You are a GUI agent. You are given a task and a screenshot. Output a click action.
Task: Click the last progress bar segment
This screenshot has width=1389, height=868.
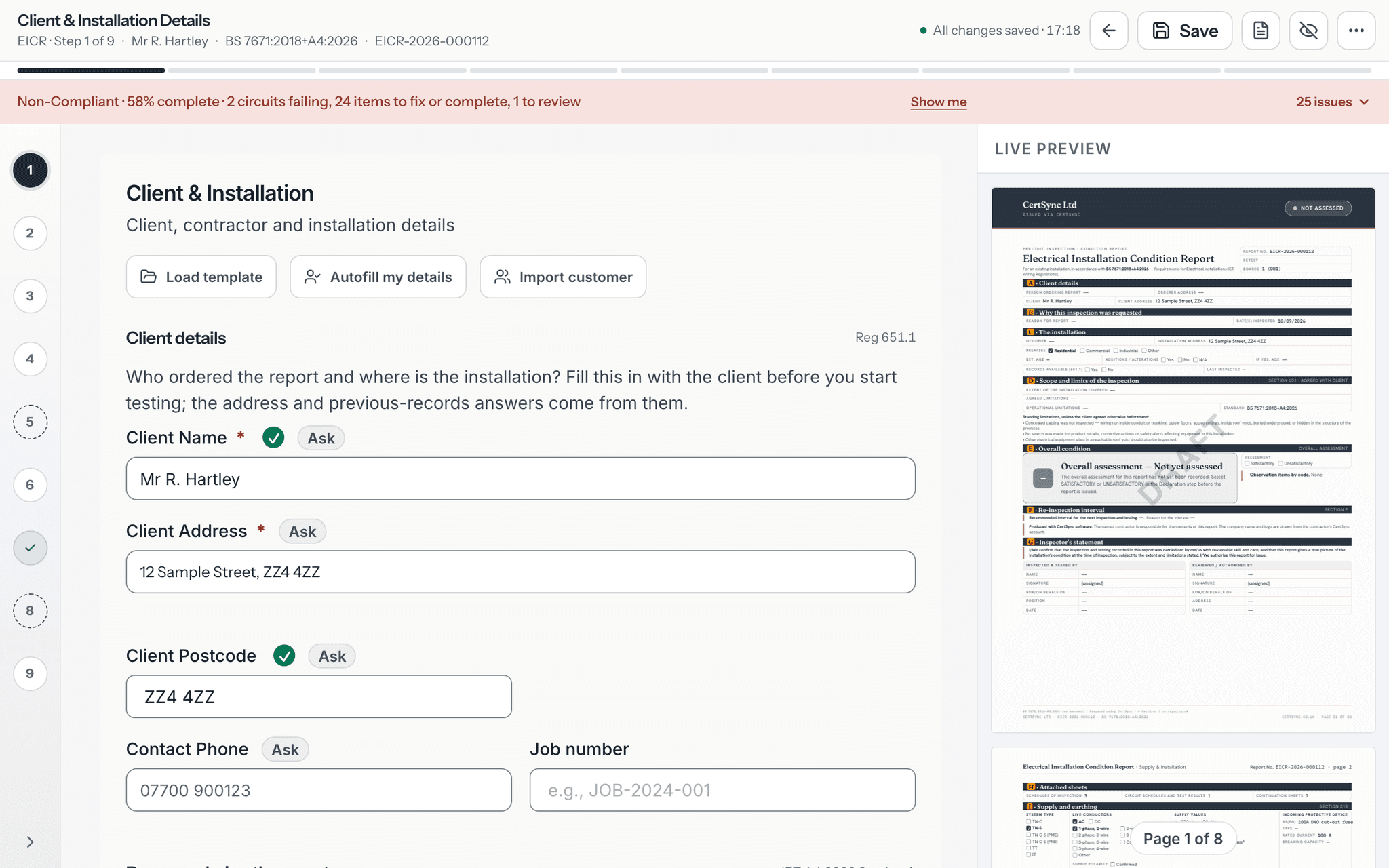pos(1297,70)
